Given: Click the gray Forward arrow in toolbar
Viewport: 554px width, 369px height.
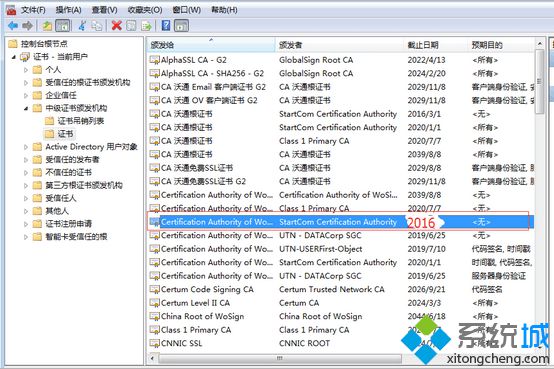Looking at the screenshot, I should (x=28, y=26).
